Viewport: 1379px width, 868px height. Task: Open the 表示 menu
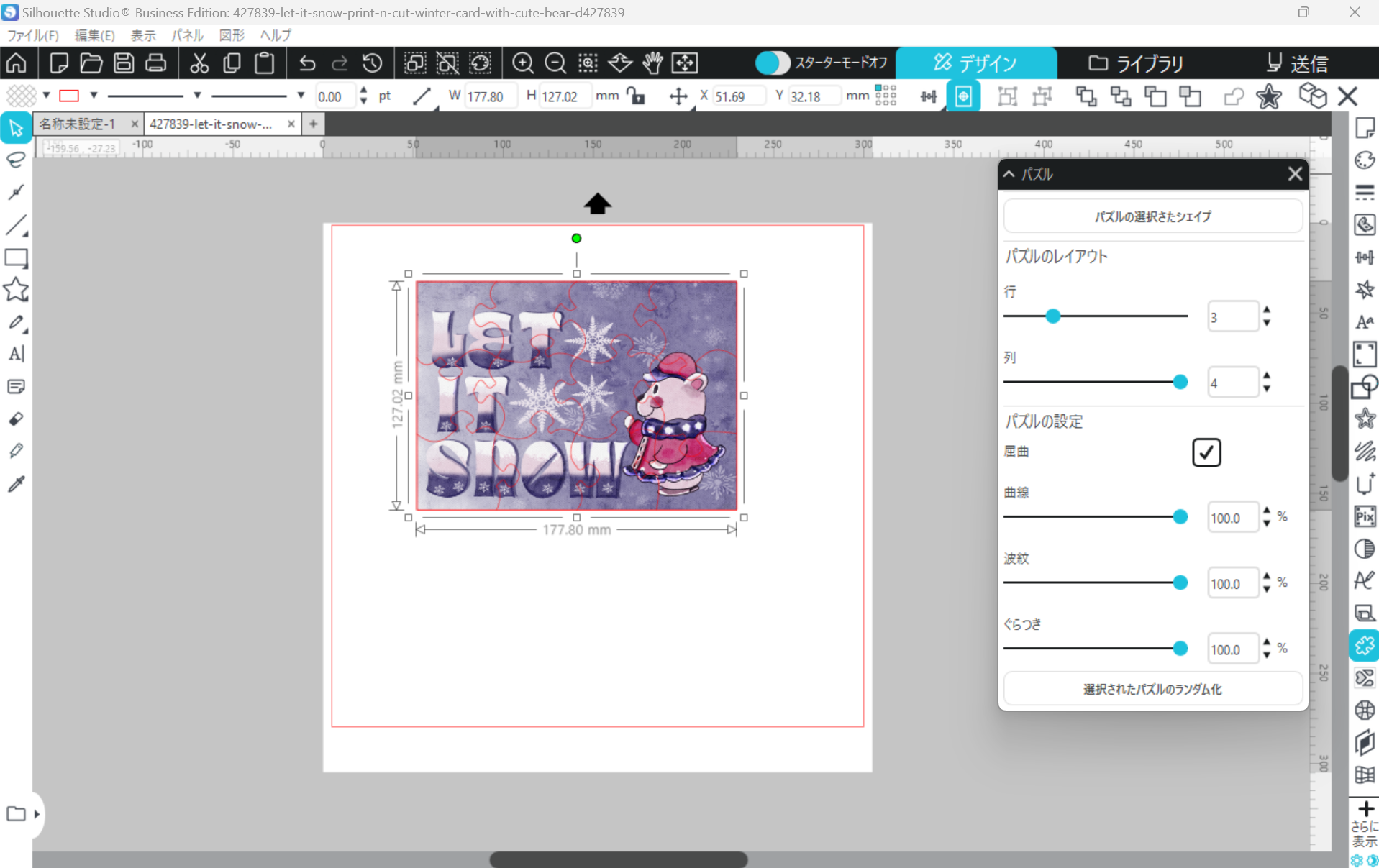(143, 35)
